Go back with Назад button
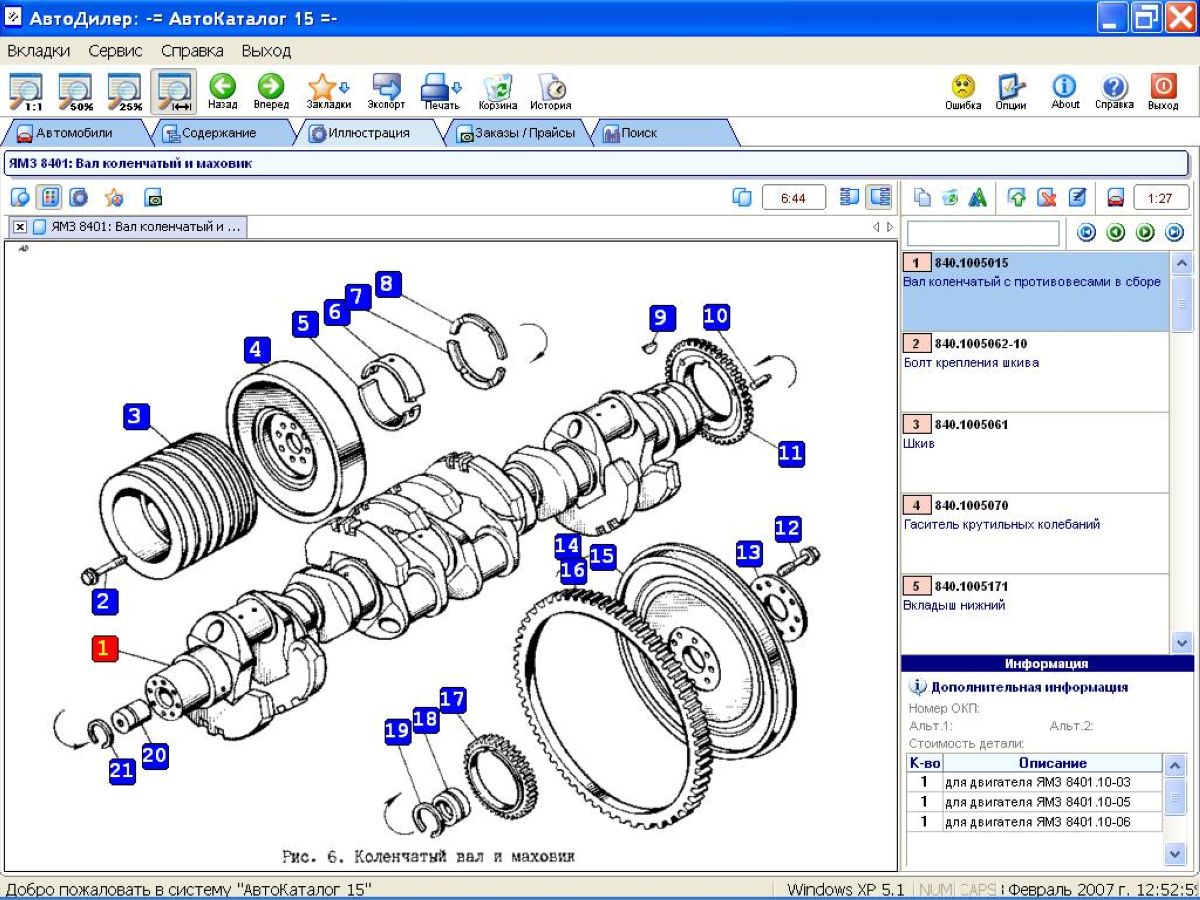The image size is (1200, 900). [223, 91]
